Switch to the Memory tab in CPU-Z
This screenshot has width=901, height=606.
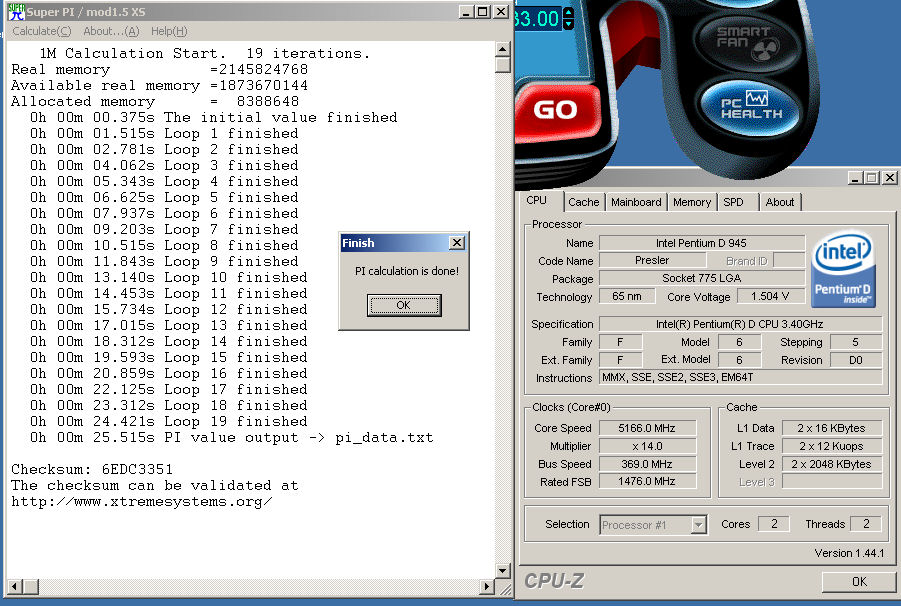pos(692,202)
